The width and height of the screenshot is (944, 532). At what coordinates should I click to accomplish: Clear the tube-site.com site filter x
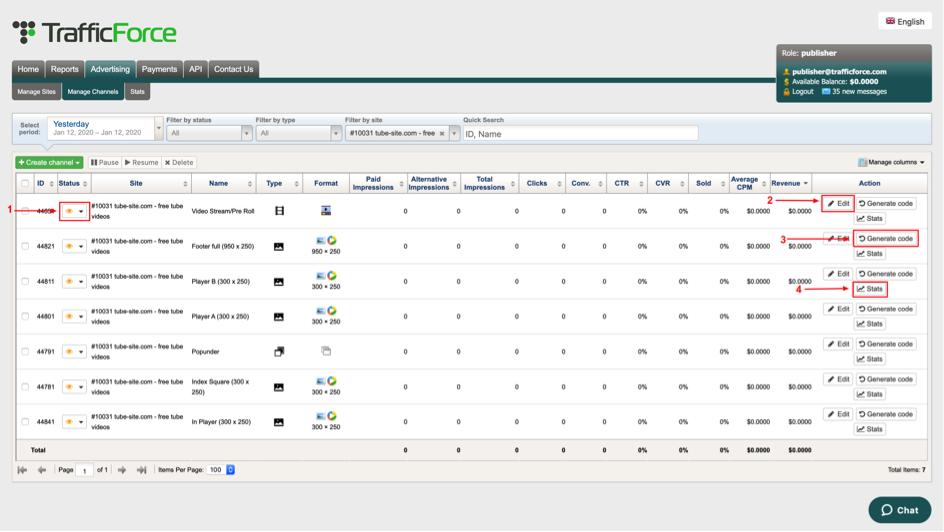point(442,134)
